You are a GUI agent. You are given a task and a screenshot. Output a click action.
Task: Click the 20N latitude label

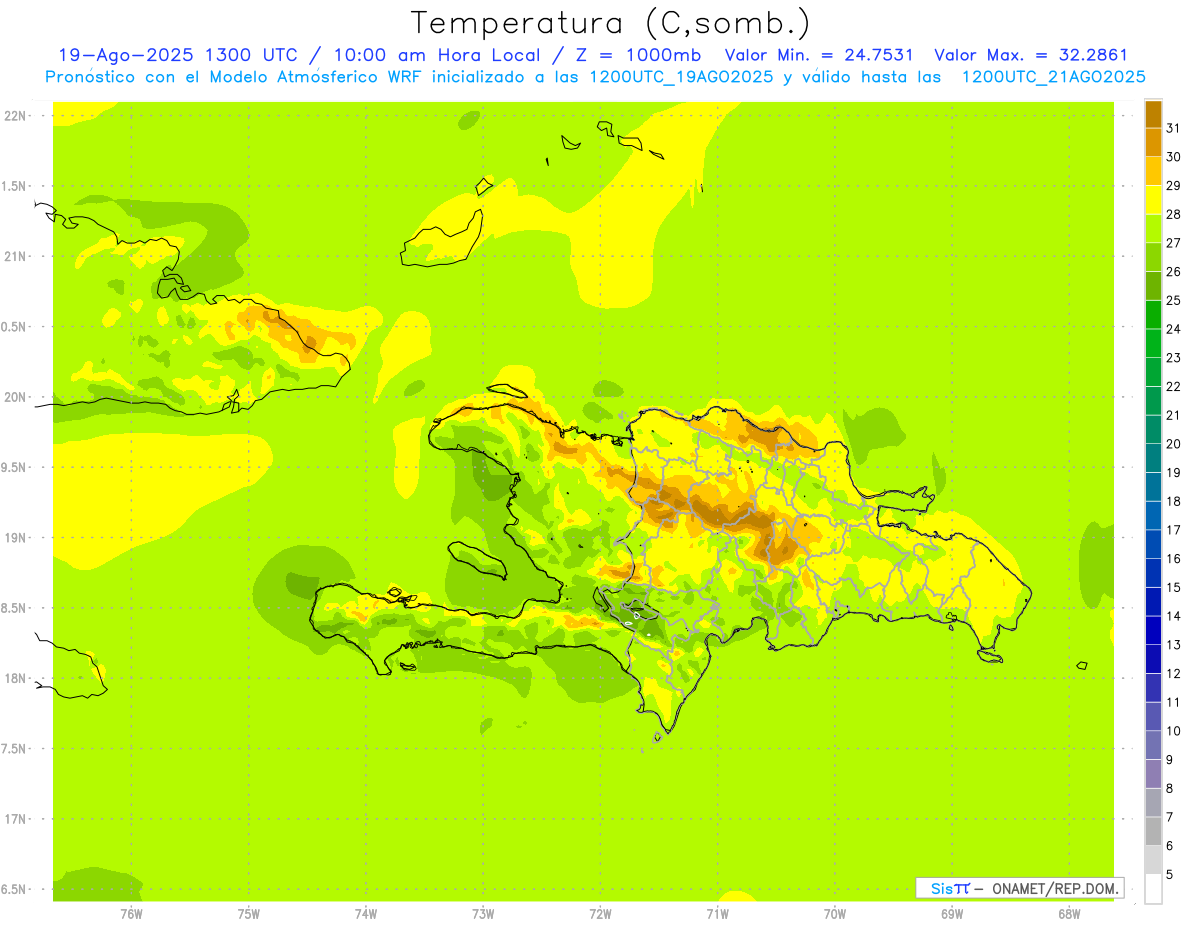(x=16, y=397)
